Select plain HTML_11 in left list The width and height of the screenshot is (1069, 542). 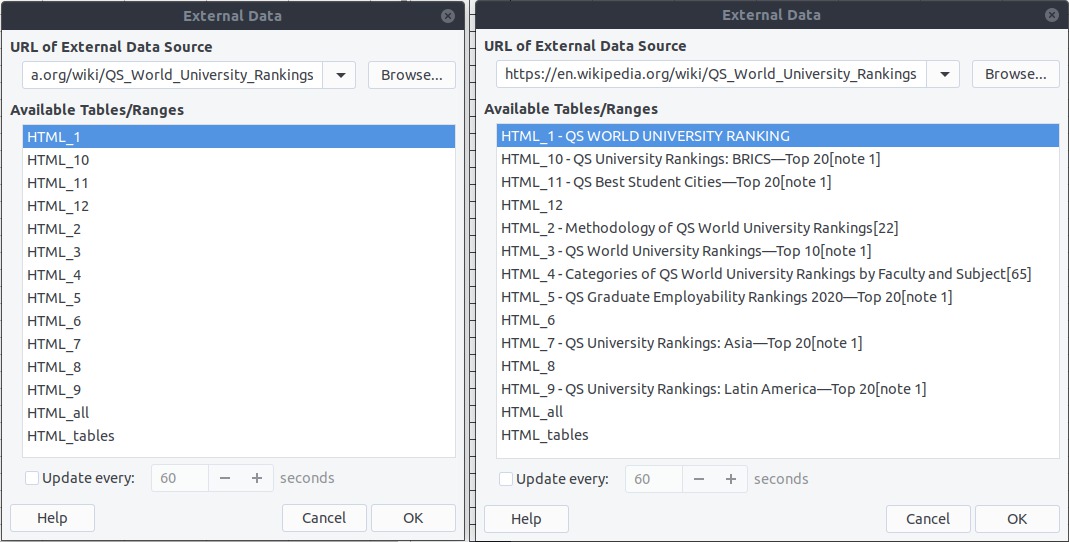point(239,183)
